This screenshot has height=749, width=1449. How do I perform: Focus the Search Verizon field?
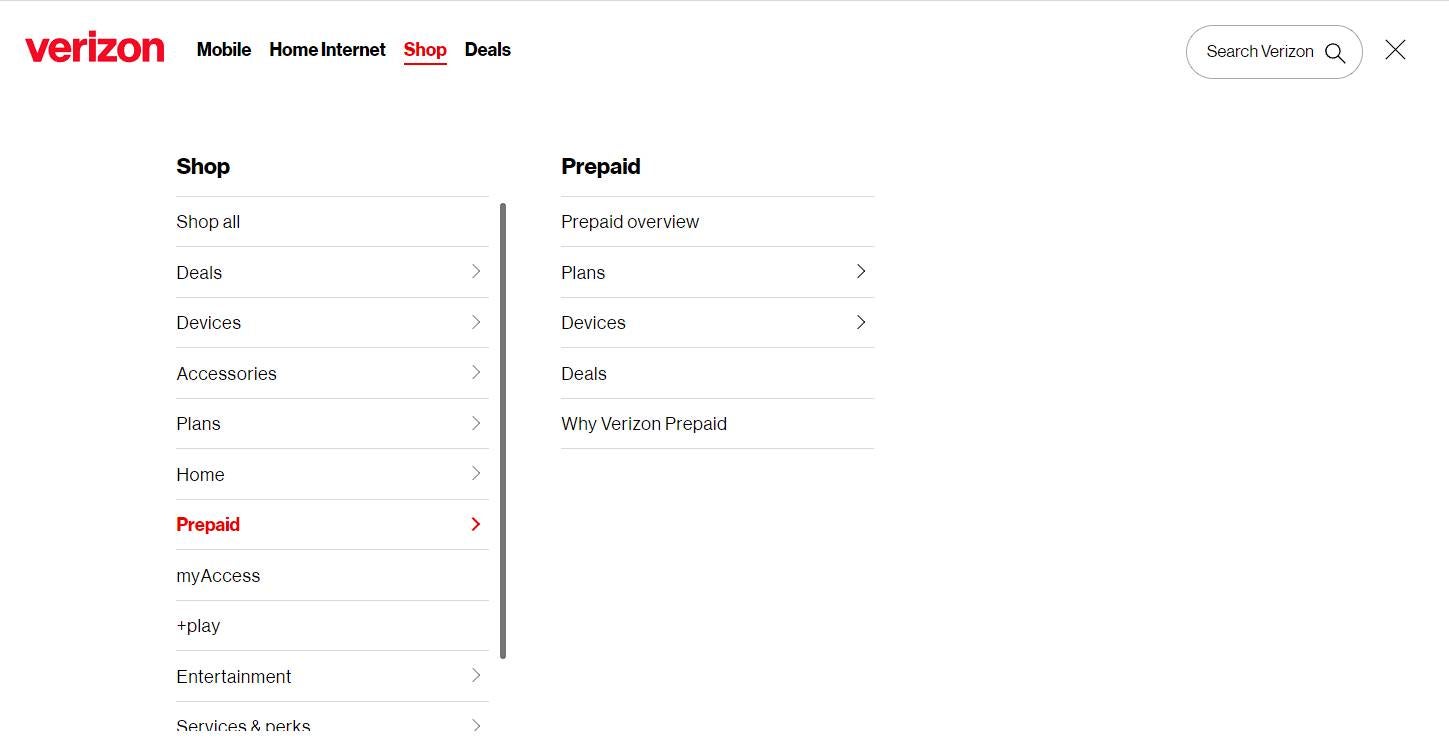coord(1259,52)
